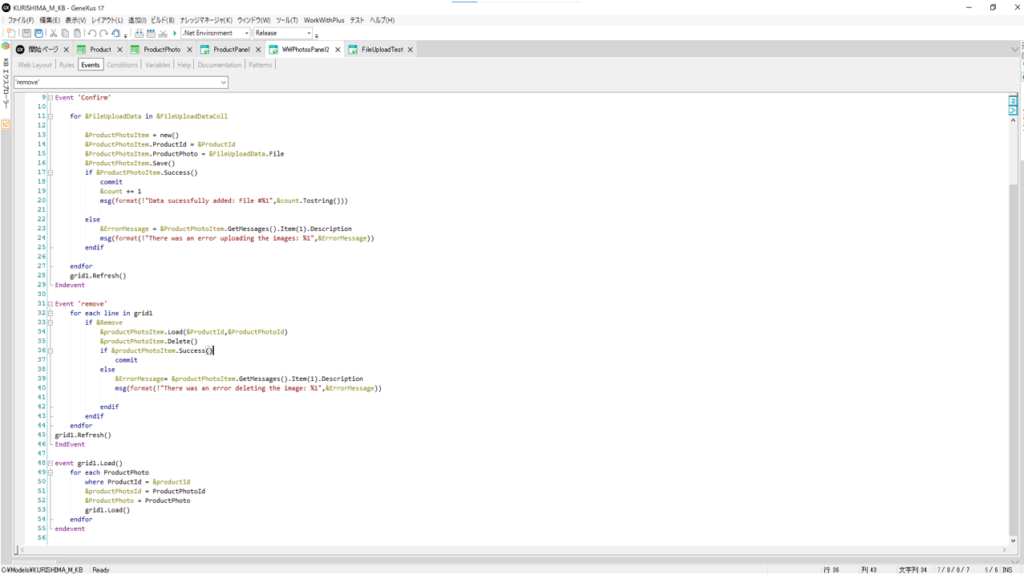Viewport: 1024px width, 579px height.
Task: Click the 行 36 status bar indicator
Action: click(x=831, y=570)
